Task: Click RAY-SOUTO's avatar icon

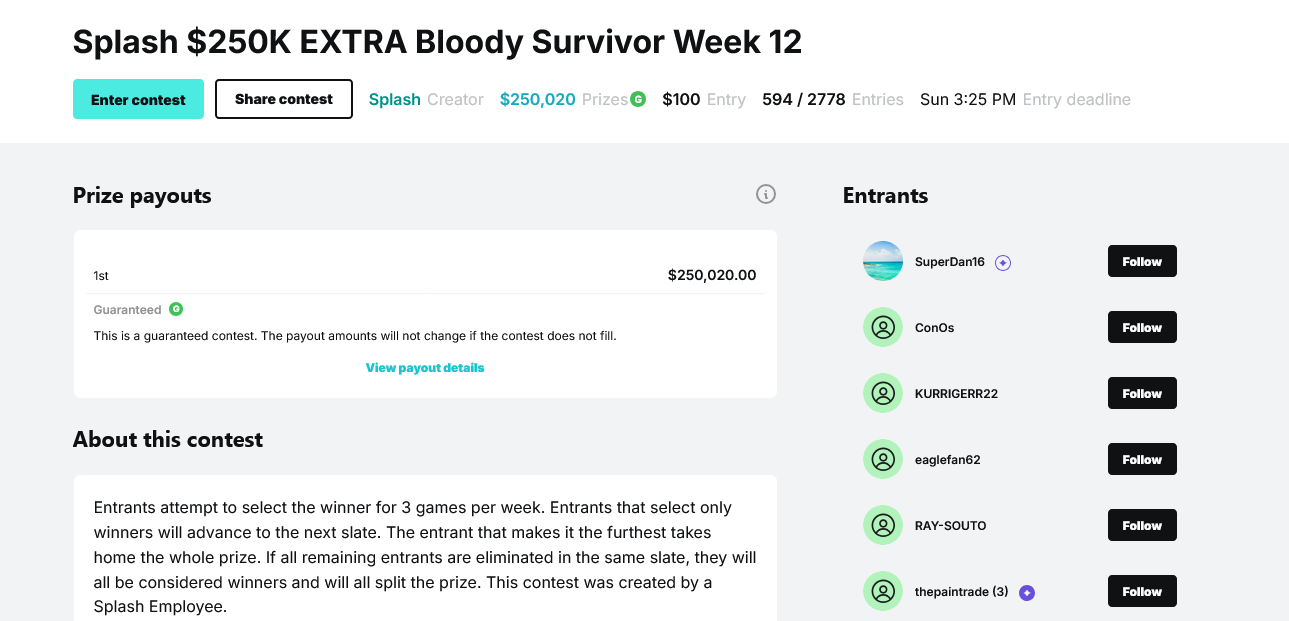Action: pos(883,525)
